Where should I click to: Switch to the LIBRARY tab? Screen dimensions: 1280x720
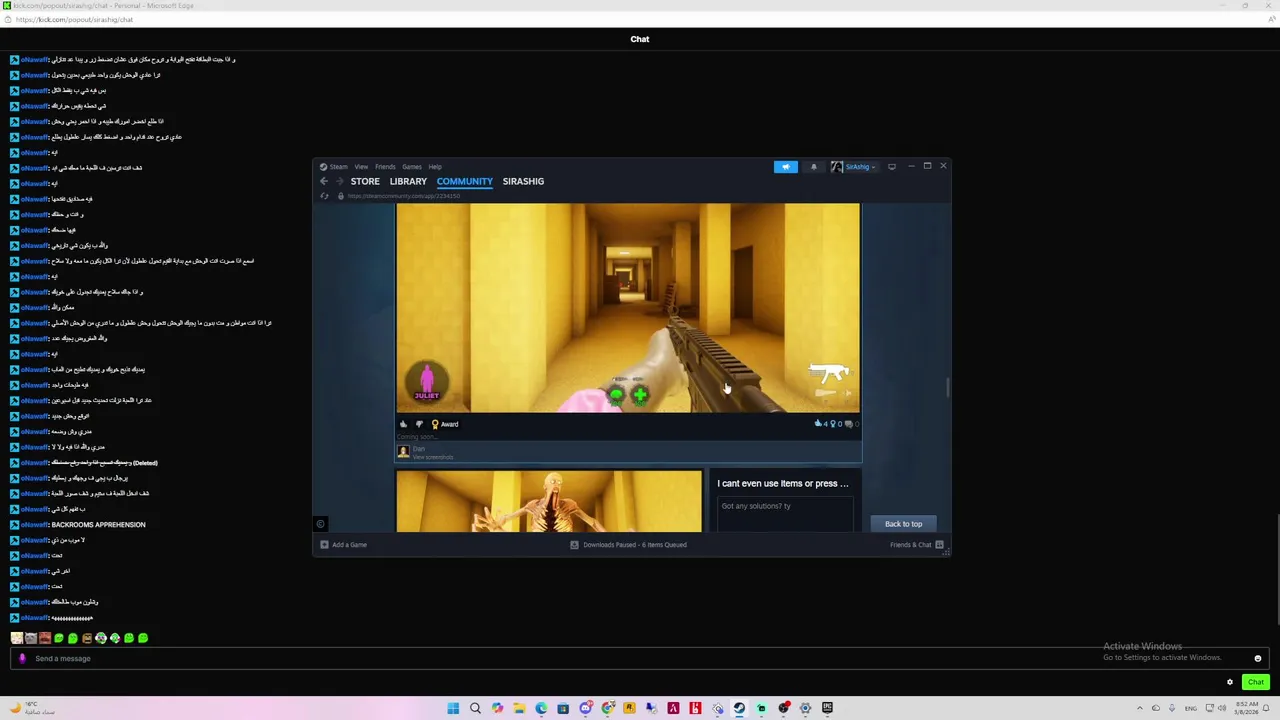(x=408, y=182)
